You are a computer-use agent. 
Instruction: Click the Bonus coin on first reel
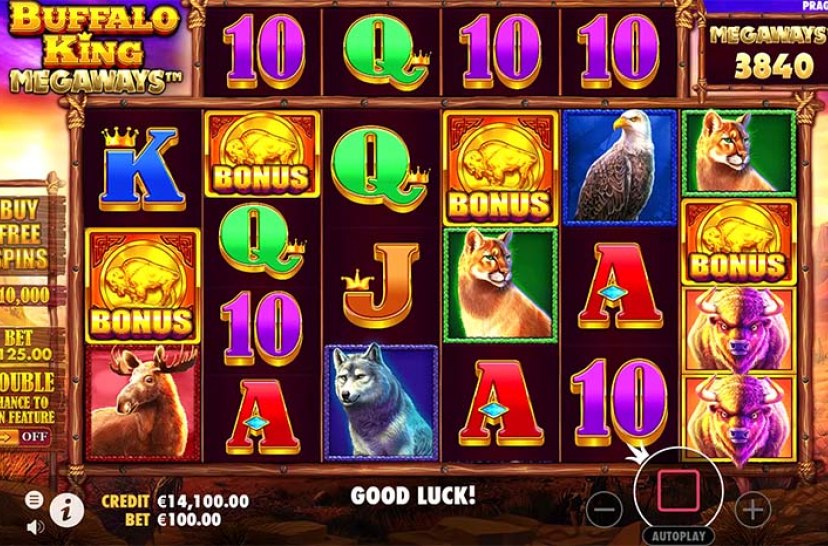(143, 286)
